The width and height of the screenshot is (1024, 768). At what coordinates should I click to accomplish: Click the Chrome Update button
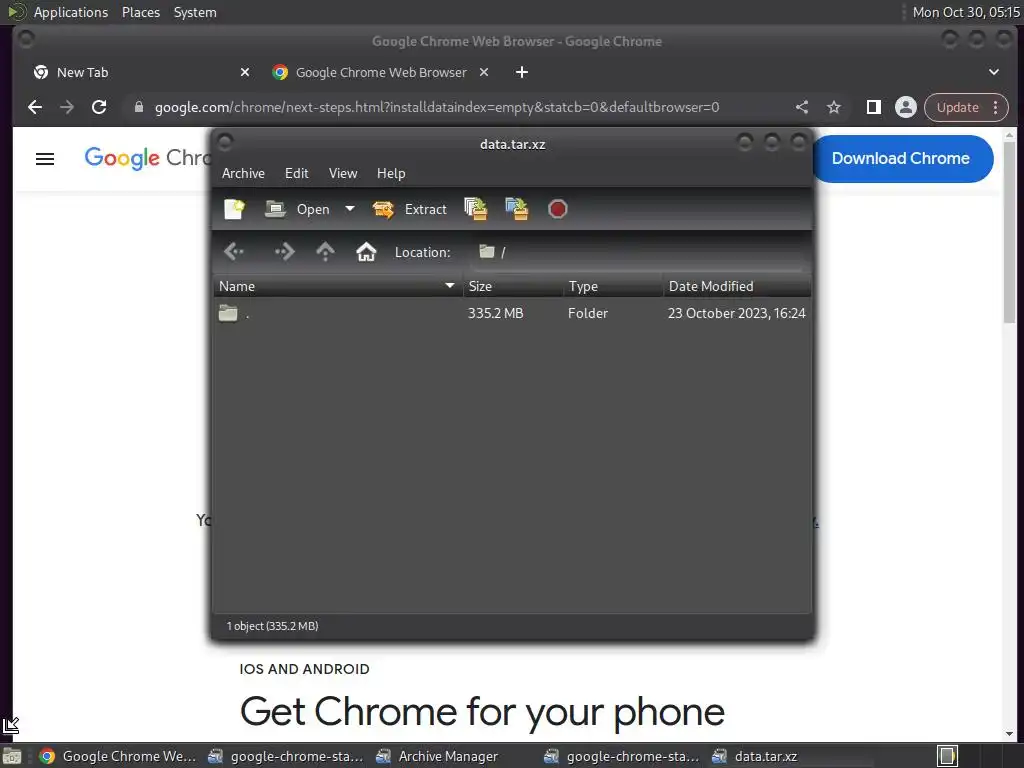point(957,107)
